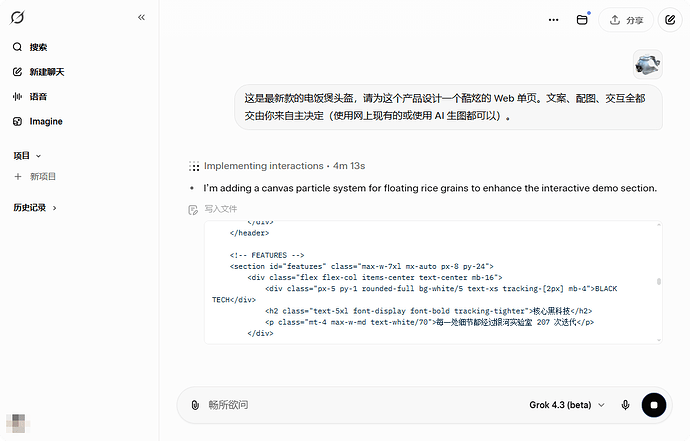Create a new project

35,176
